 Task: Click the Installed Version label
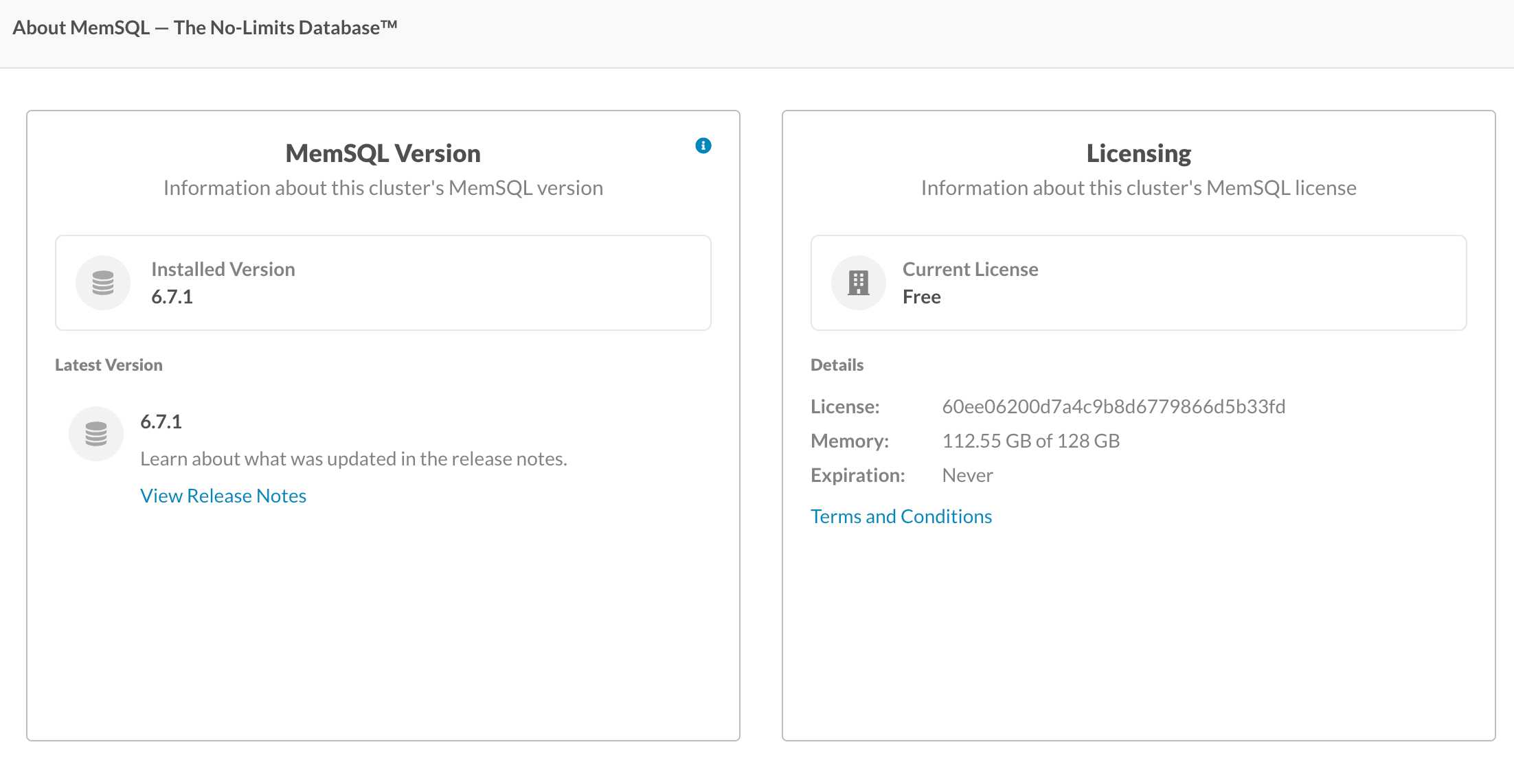tap(223, 269)
